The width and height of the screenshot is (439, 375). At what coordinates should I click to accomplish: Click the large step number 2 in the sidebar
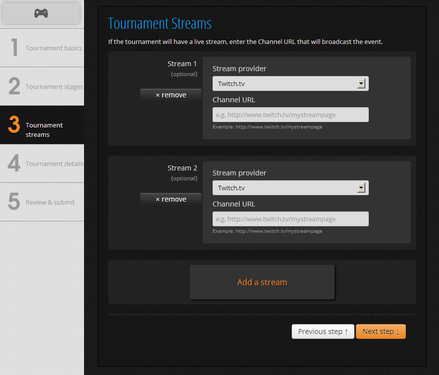[x=14, y=86]
